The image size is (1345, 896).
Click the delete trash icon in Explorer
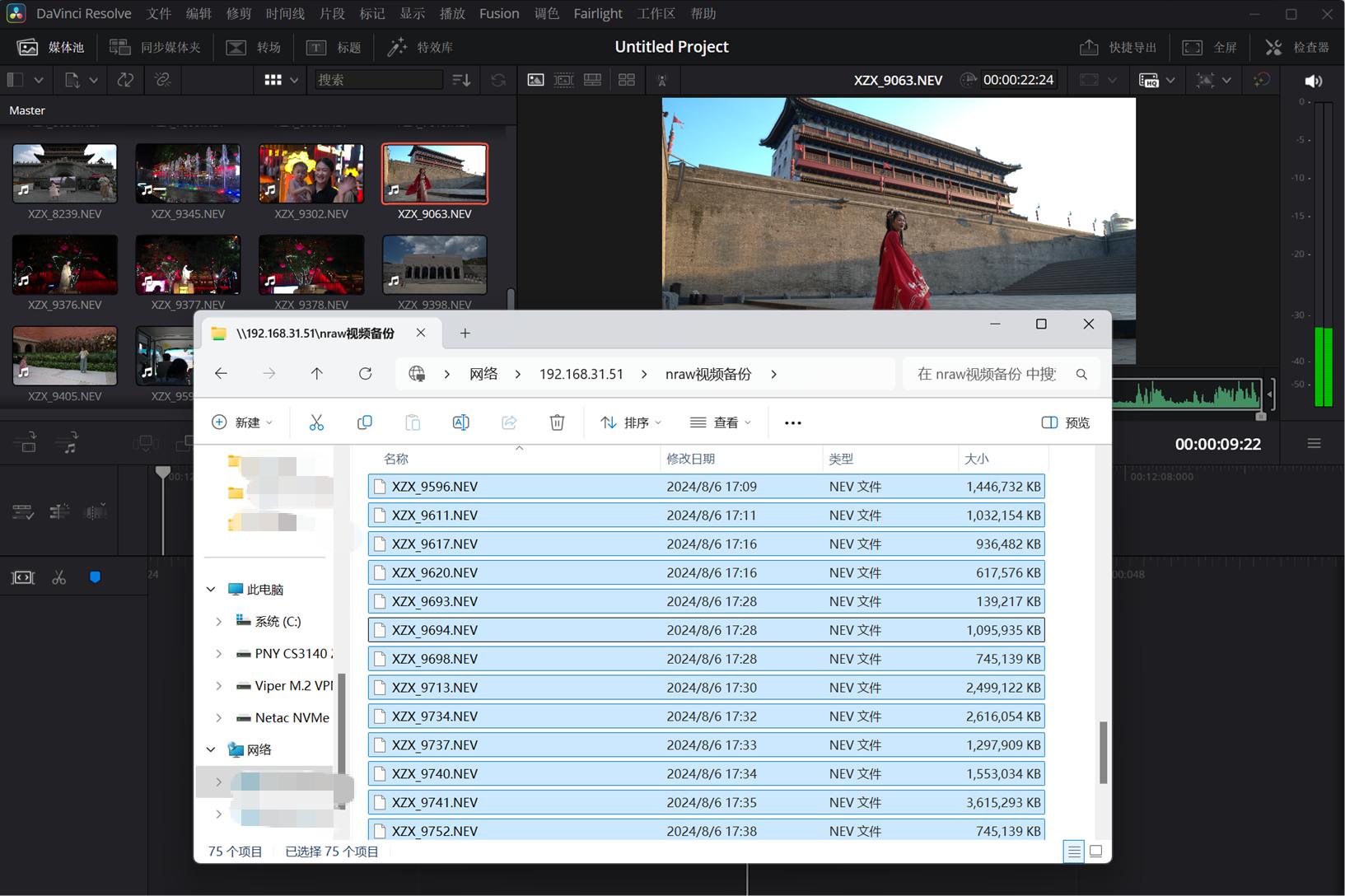click(x=557, y=422)
